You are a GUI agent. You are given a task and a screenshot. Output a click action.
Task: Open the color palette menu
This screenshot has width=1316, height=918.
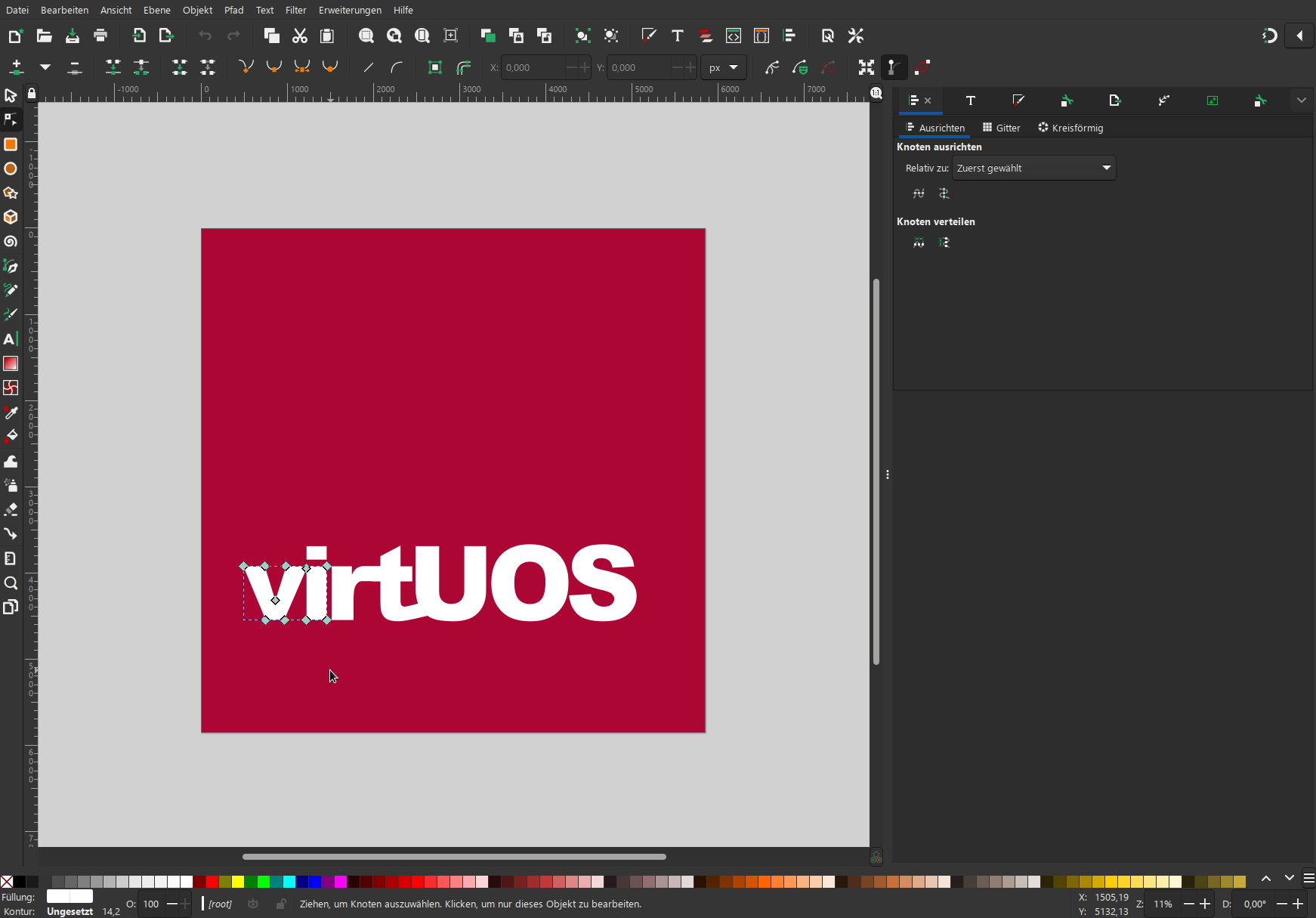click(1309, 878)
